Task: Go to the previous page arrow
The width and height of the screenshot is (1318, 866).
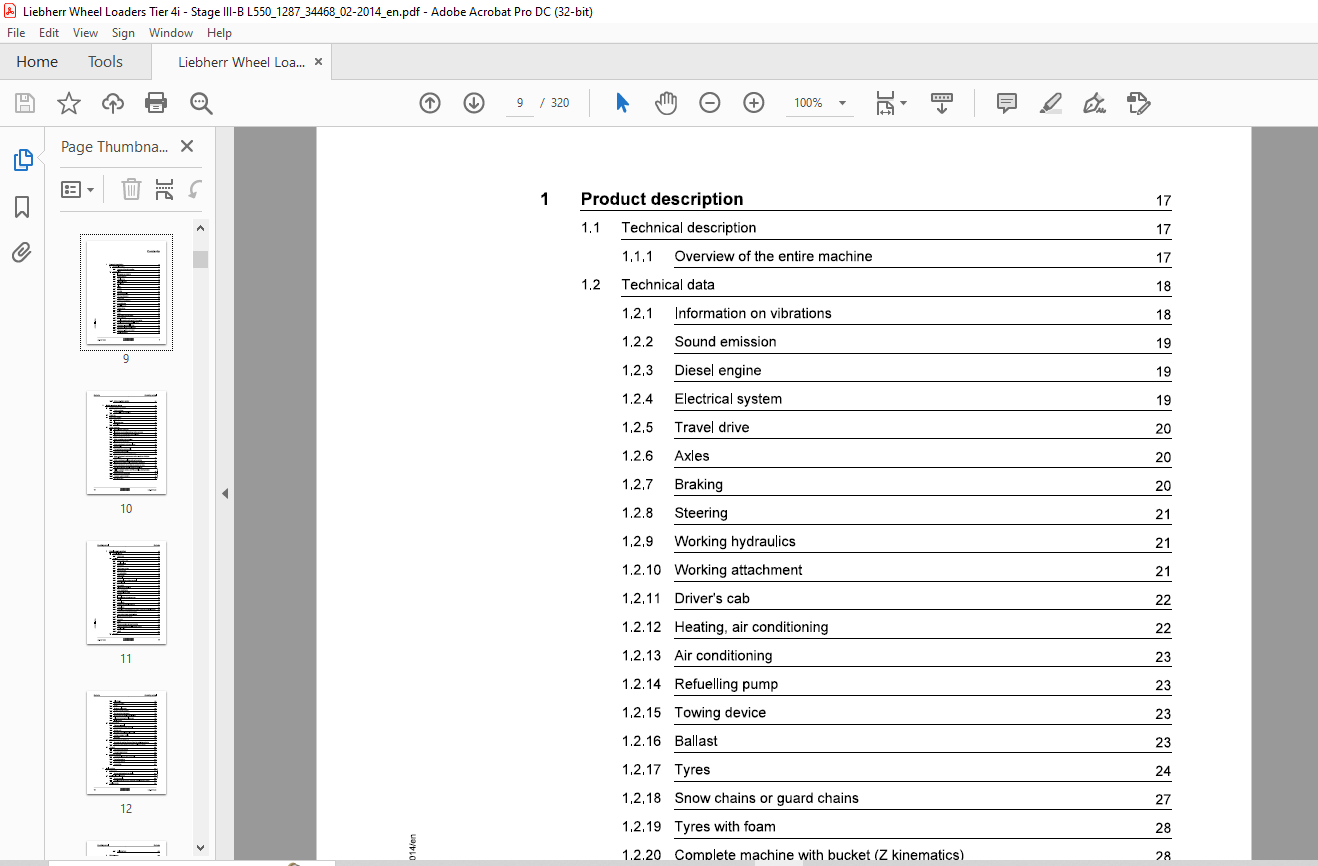Action: coord(430,103)
